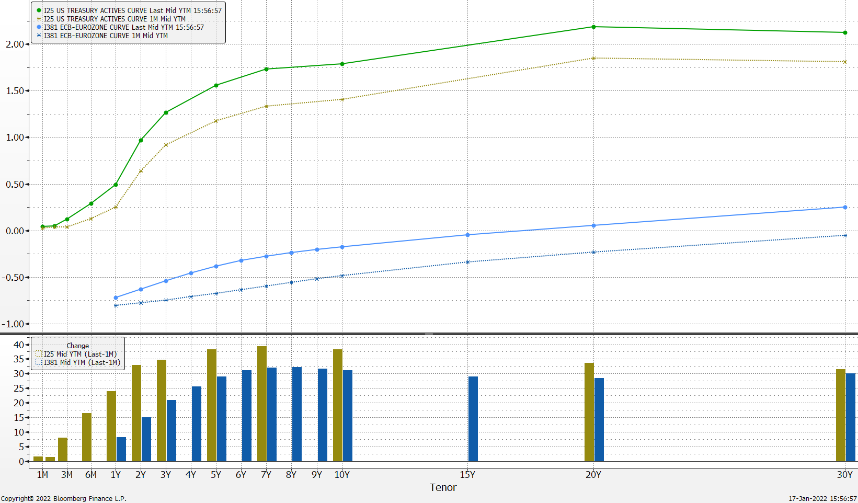This screenshot has height=503, width=858.
Task: Click the '4Y' tenor axis label
Action: pos(191,475)
